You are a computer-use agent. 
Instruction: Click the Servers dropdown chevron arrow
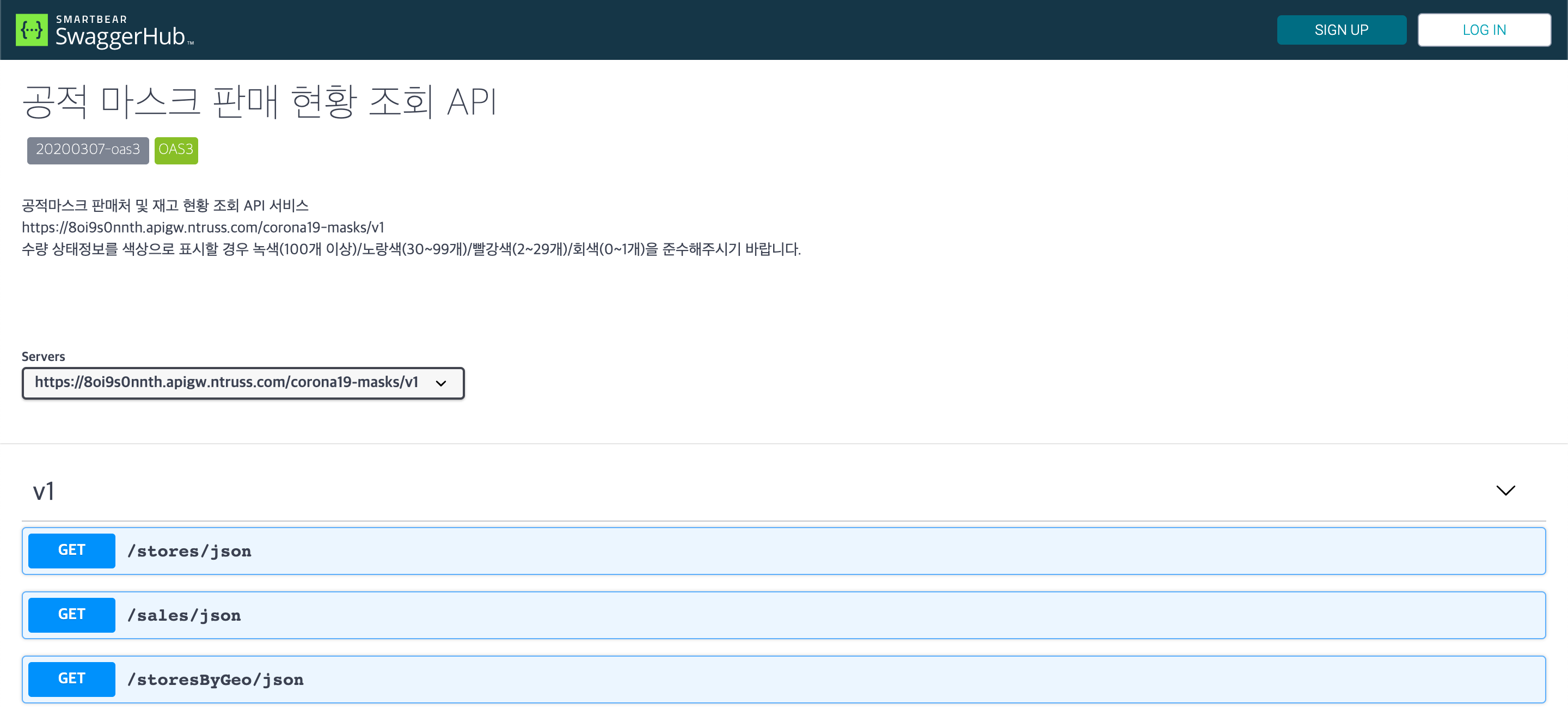(442, 383)
